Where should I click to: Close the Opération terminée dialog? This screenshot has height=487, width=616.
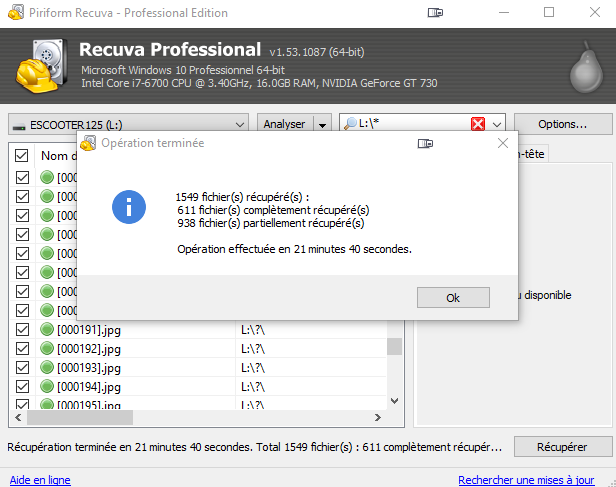503,143
